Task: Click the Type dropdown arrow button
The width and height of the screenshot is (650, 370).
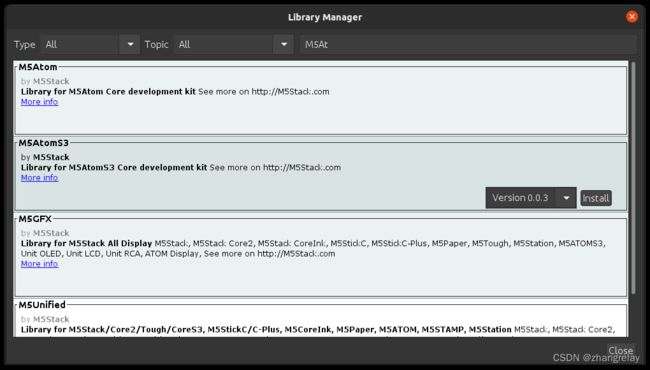Action: pos(130,44)
